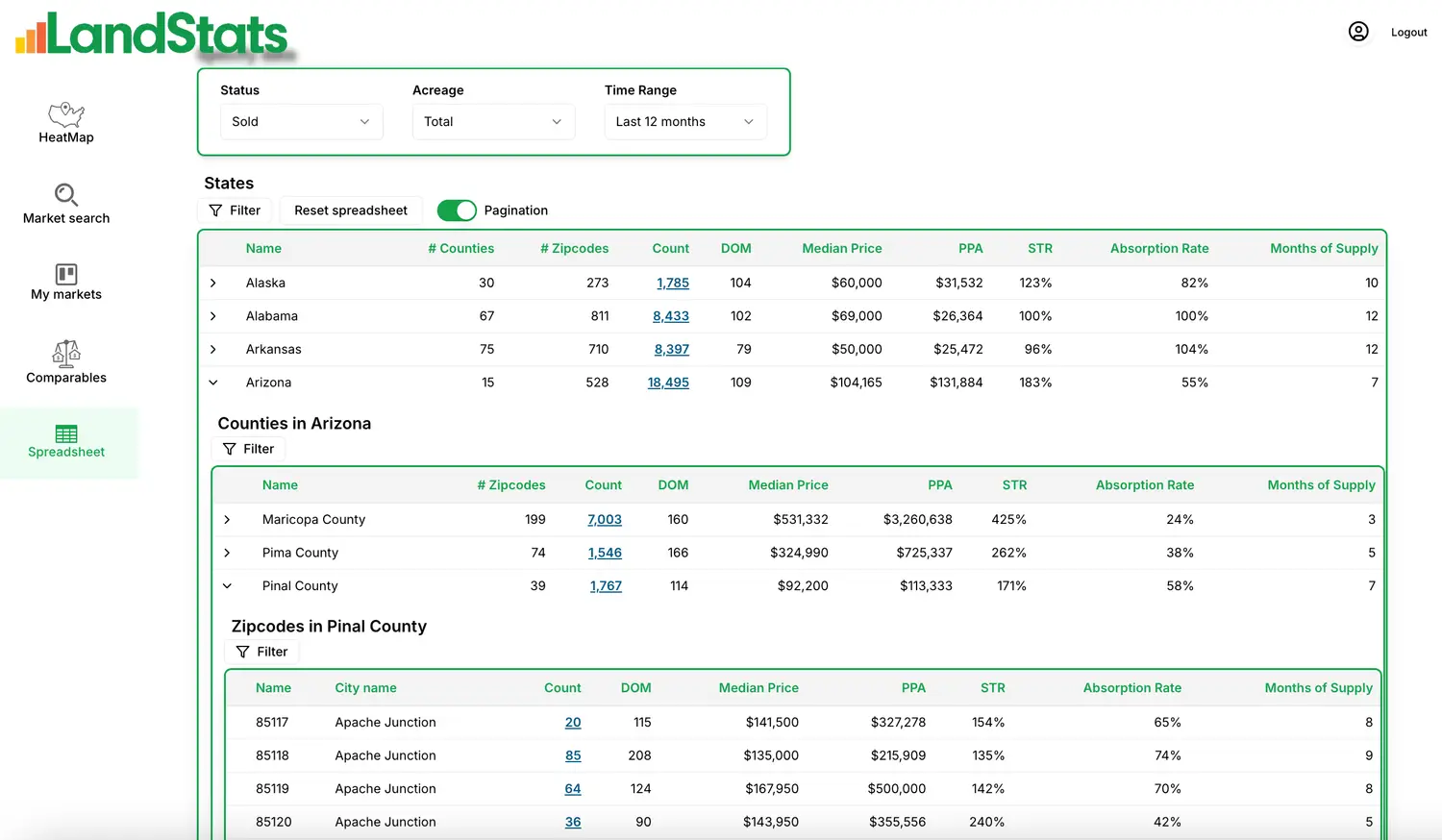
Task: Toggle the Pagination switch off
Action: tap(457, 210)
